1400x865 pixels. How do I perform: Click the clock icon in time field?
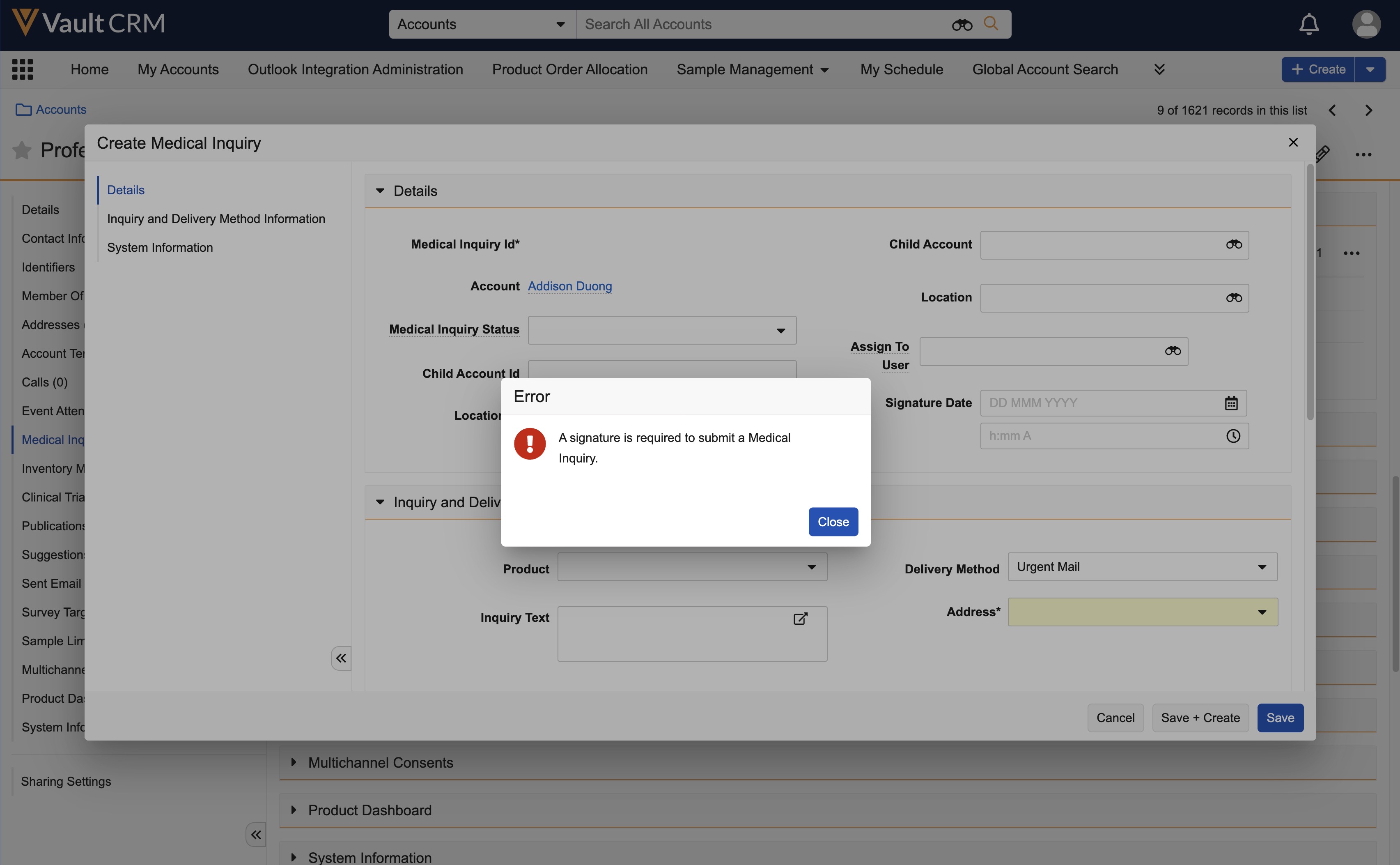tap(1233, 436)
